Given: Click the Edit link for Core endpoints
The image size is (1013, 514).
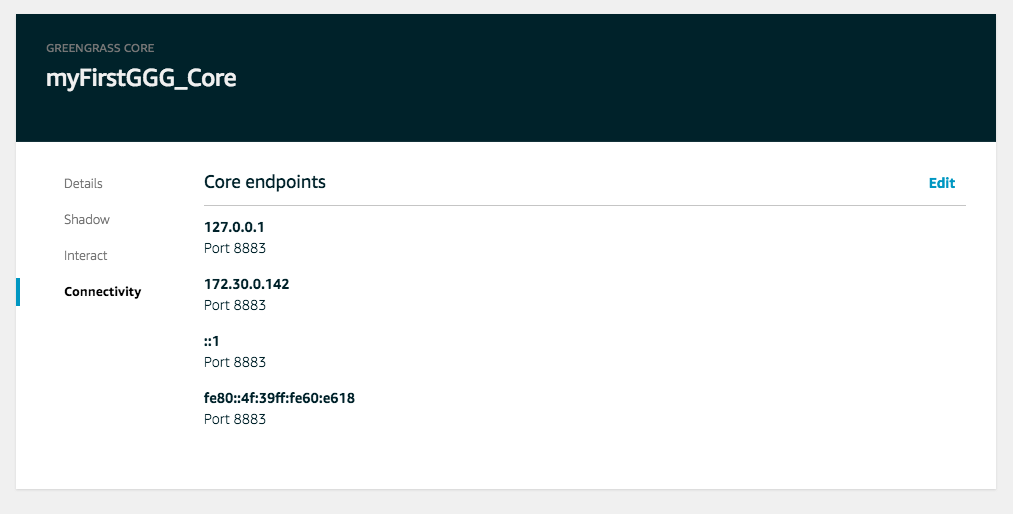Looking at the screenshot, I should click(941, 183).
